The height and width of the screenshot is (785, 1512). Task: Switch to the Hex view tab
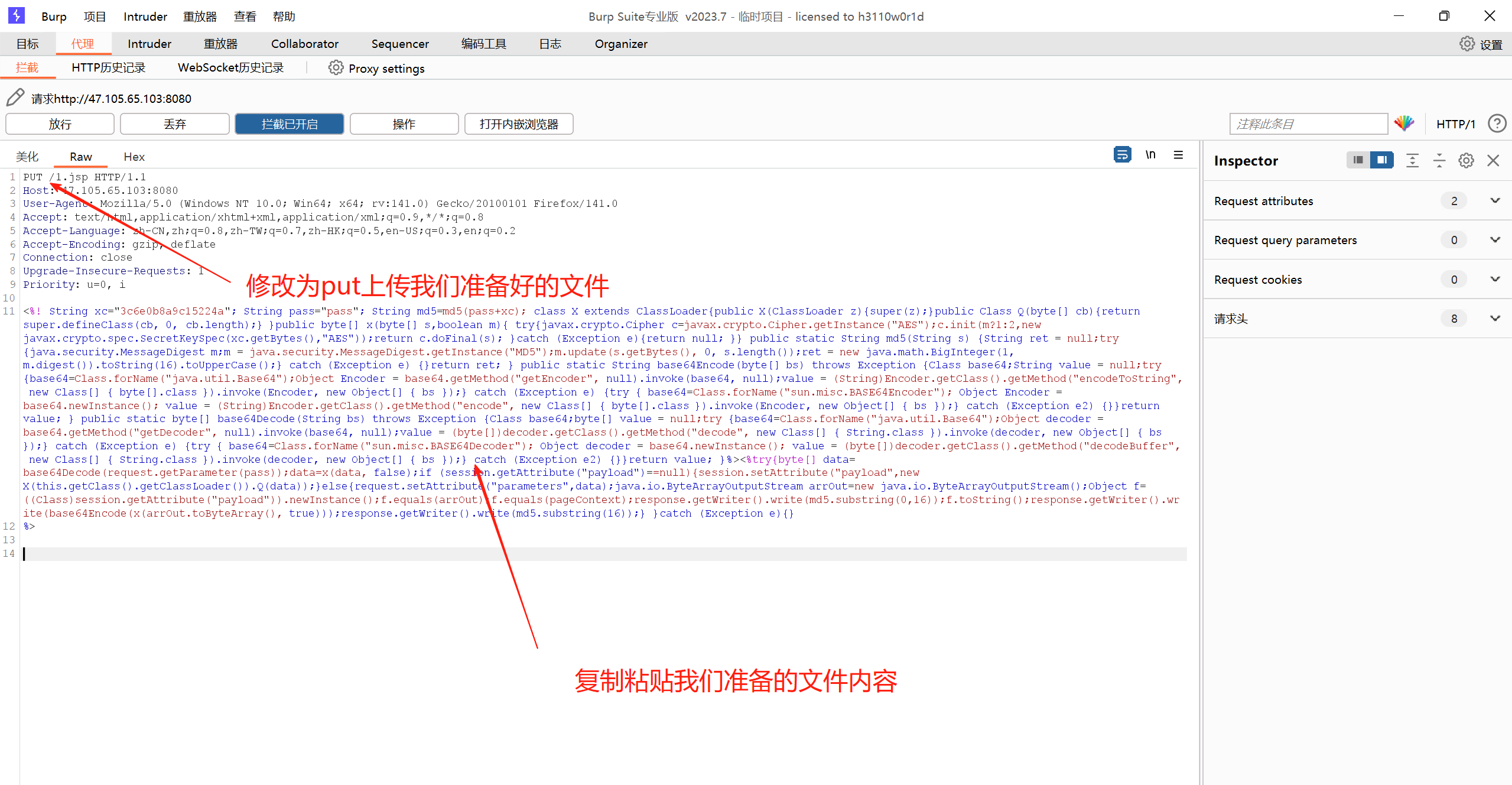134,157
